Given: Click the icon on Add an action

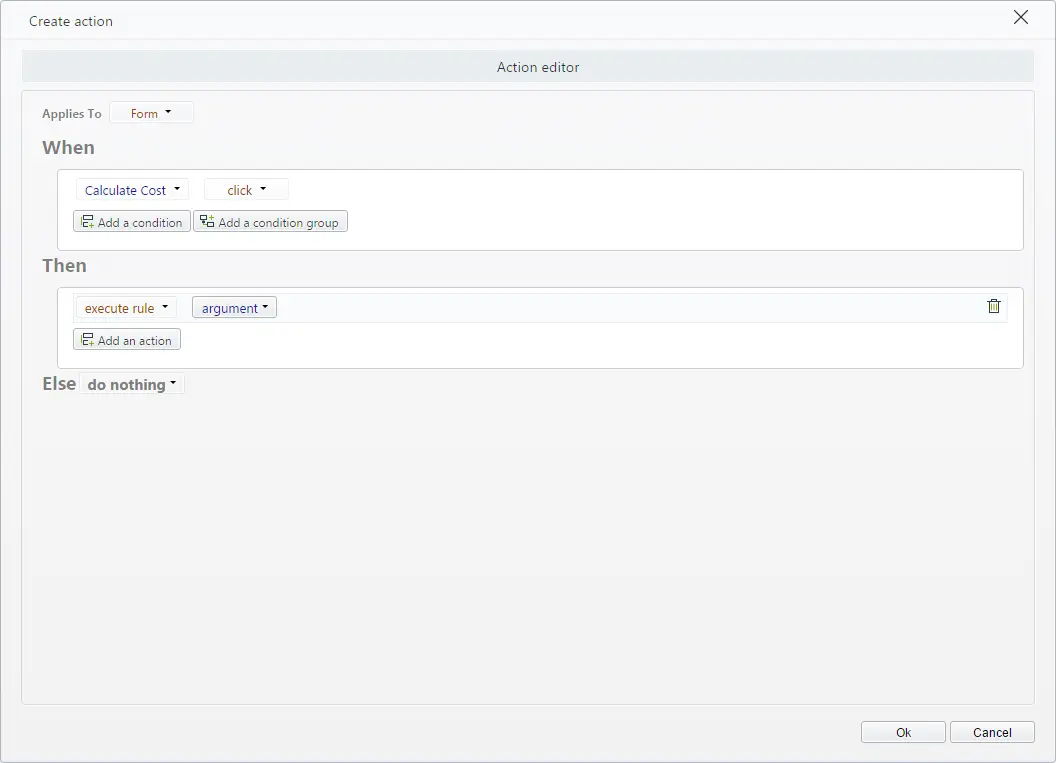Looking at the screenshot, I should (x=87, y=339).
